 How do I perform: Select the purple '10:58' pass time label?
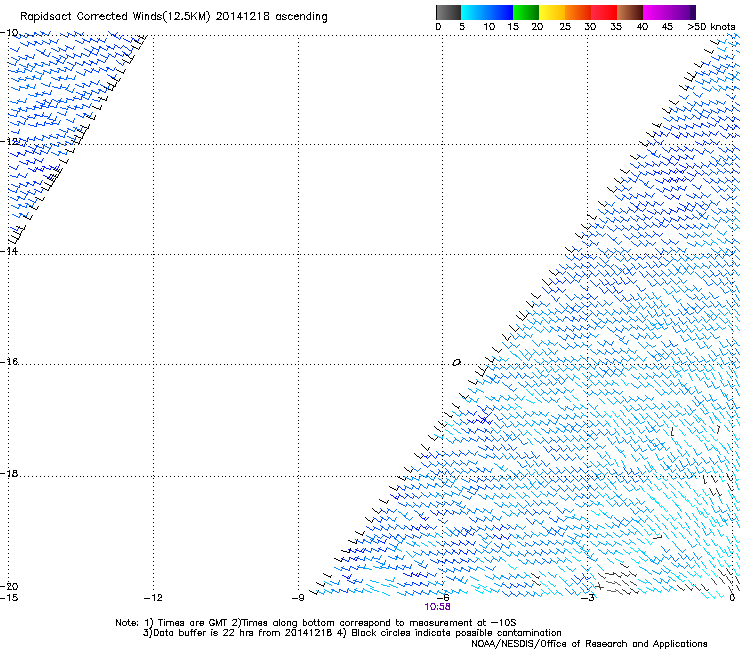click(x=437, y=607)
